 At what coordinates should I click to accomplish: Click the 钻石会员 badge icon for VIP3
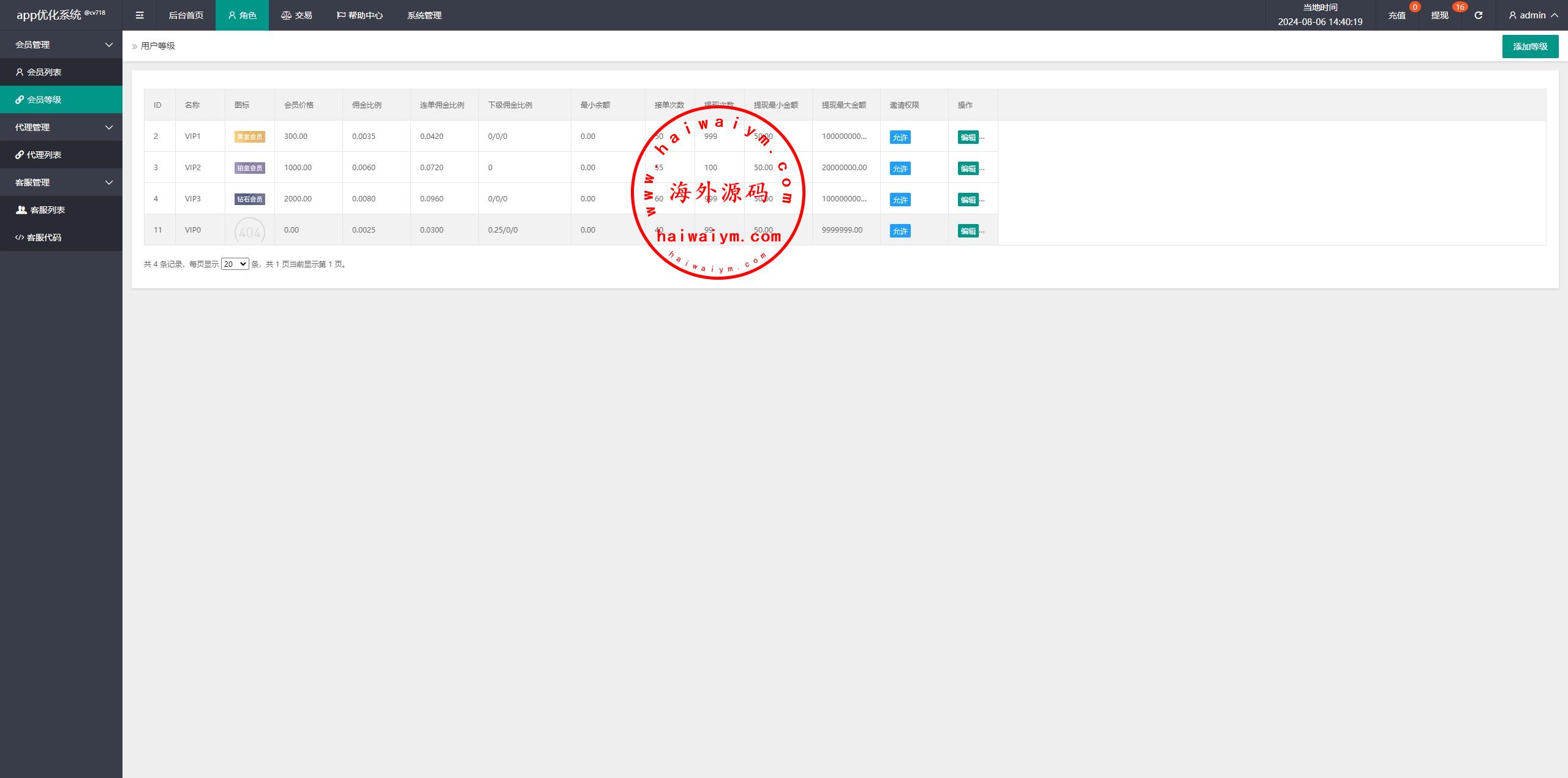pyautogui.click(x=249, y=200)
